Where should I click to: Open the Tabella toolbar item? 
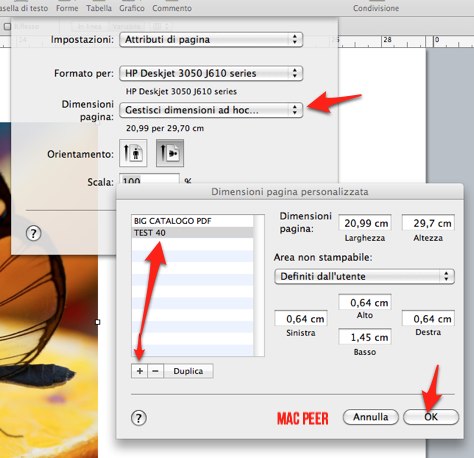[99, 8]
